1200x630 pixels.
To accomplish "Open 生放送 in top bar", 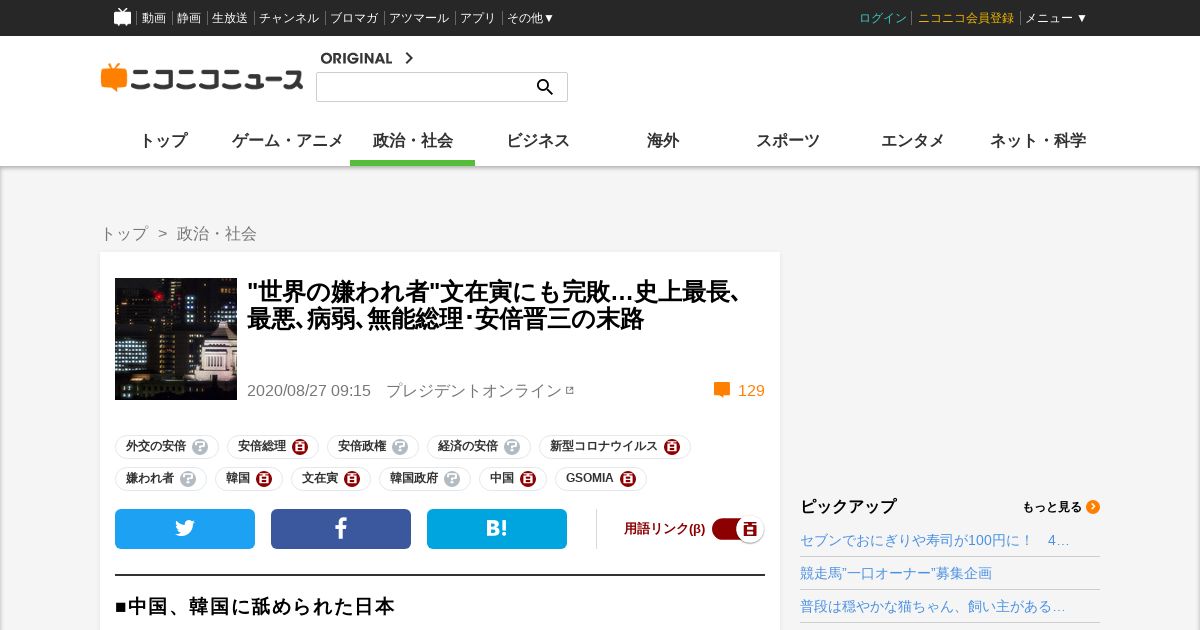I will coord(230,18).
